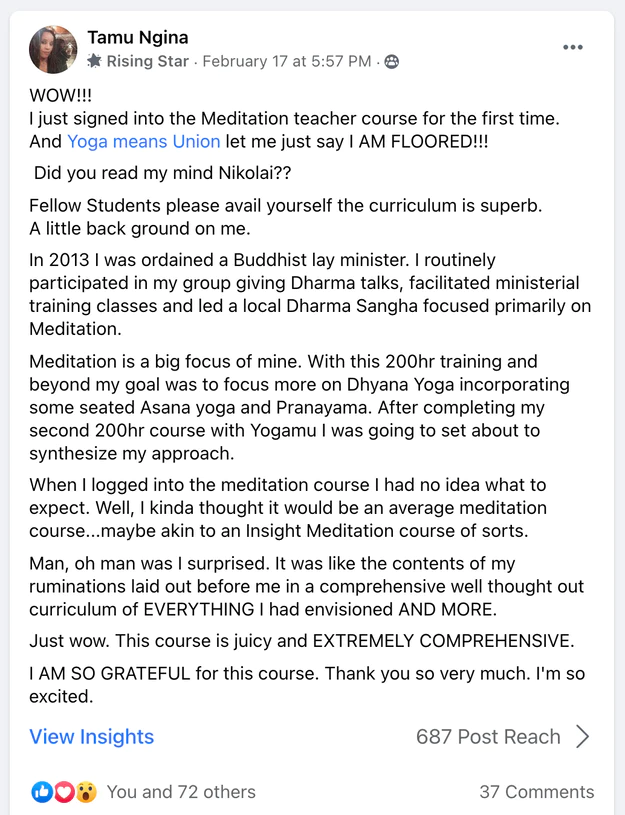Viewport: 625px width, 815px height.
Task: Open the three-dot post options menu
Action: [573, 47]
